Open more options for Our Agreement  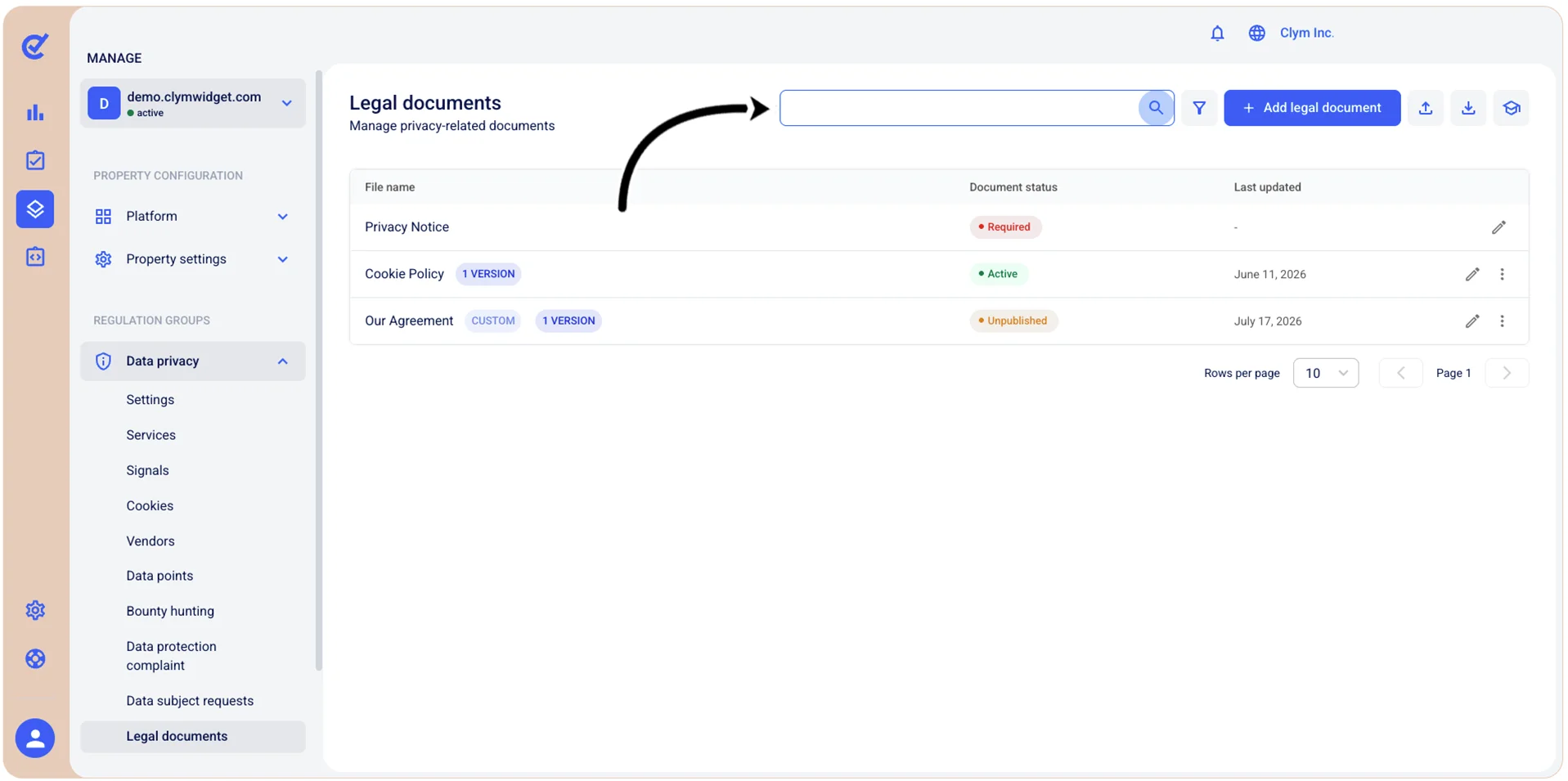1502,321
